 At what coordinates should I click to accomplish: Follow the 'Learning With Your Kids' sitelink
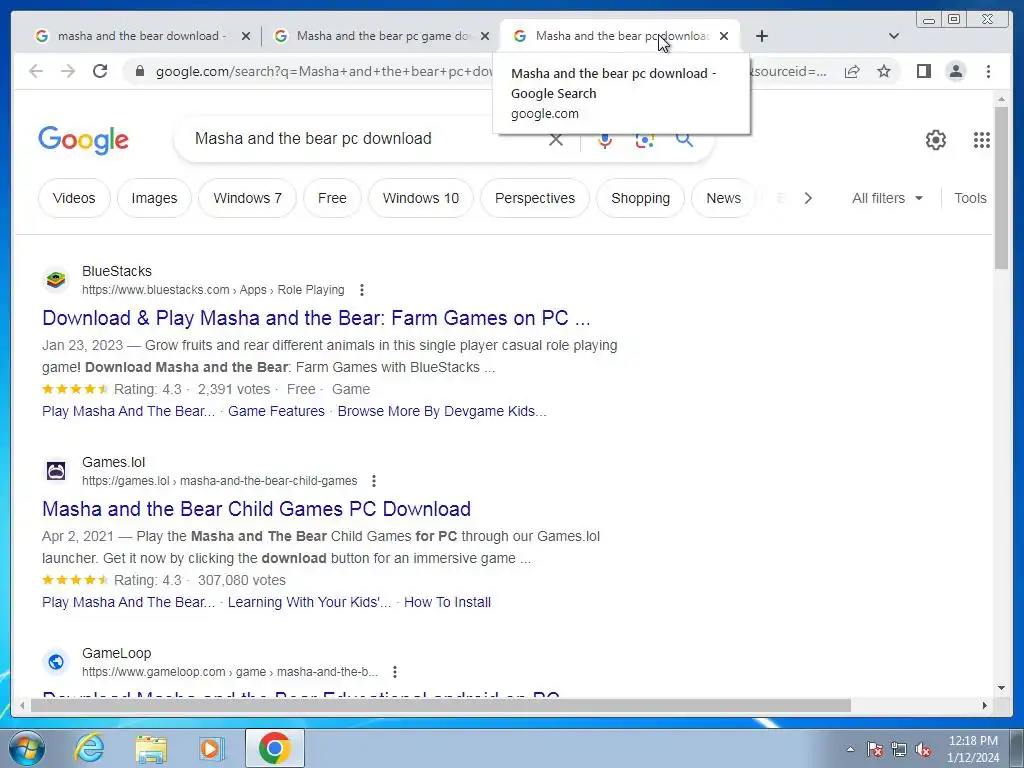click(310, 602)
